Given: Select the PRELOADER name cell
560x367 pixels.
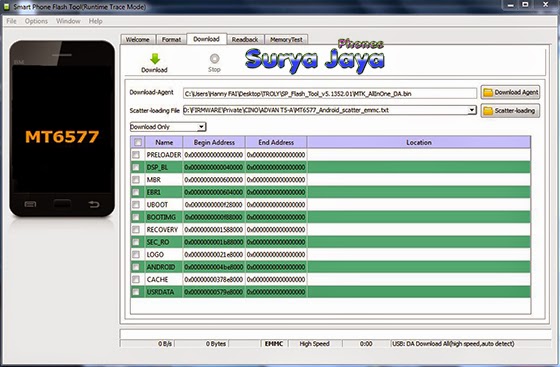Looking at the screenshot, I should click(x=164, y=155).
